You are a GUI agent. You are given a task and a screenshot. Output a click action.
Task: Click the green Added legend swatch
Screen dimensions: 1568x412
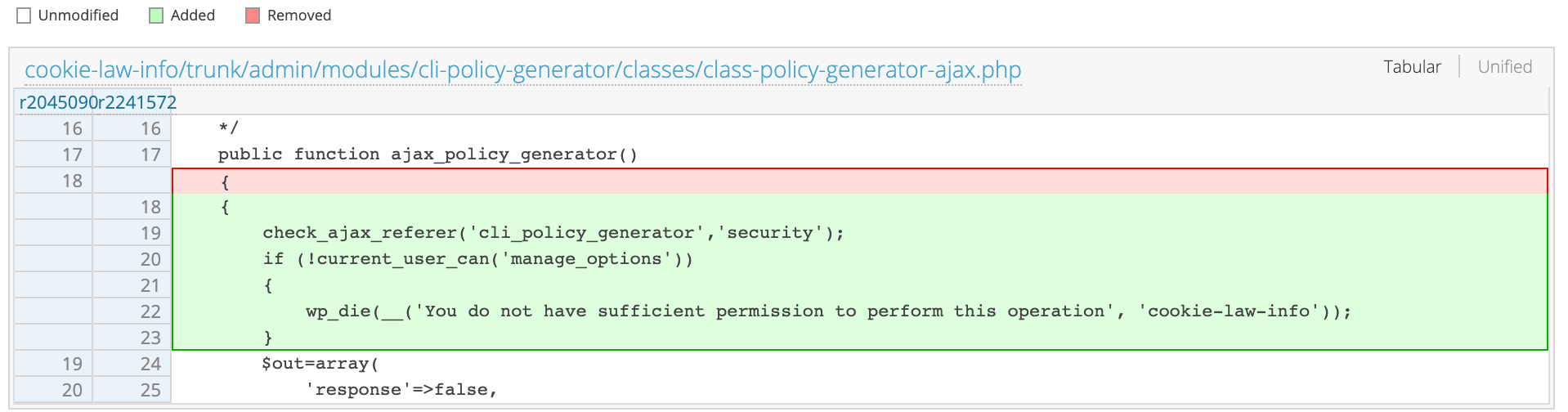pyautogui.click(x=156, y=16)
